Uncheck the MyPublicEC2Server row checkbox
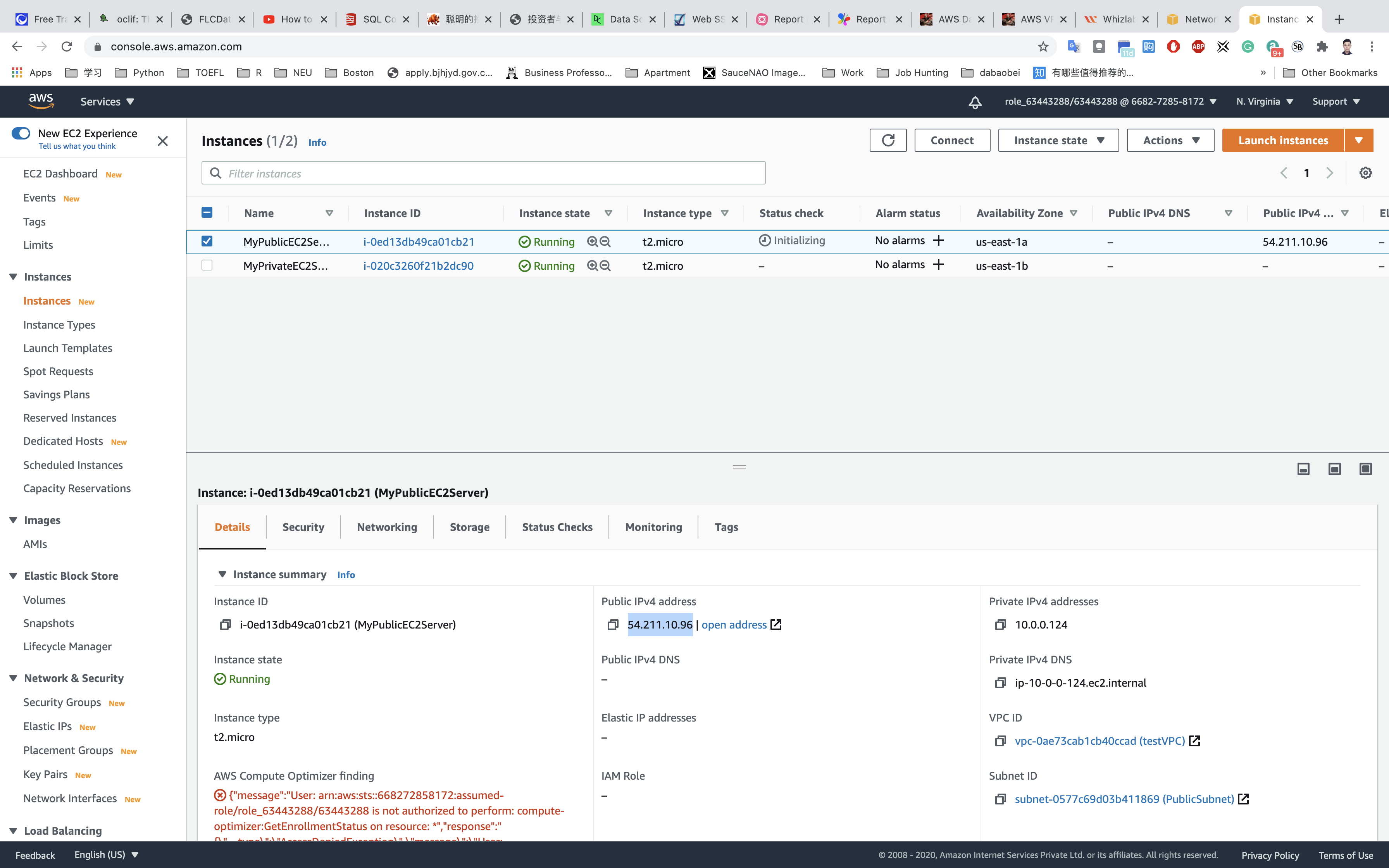 click(x=207, y=241)
